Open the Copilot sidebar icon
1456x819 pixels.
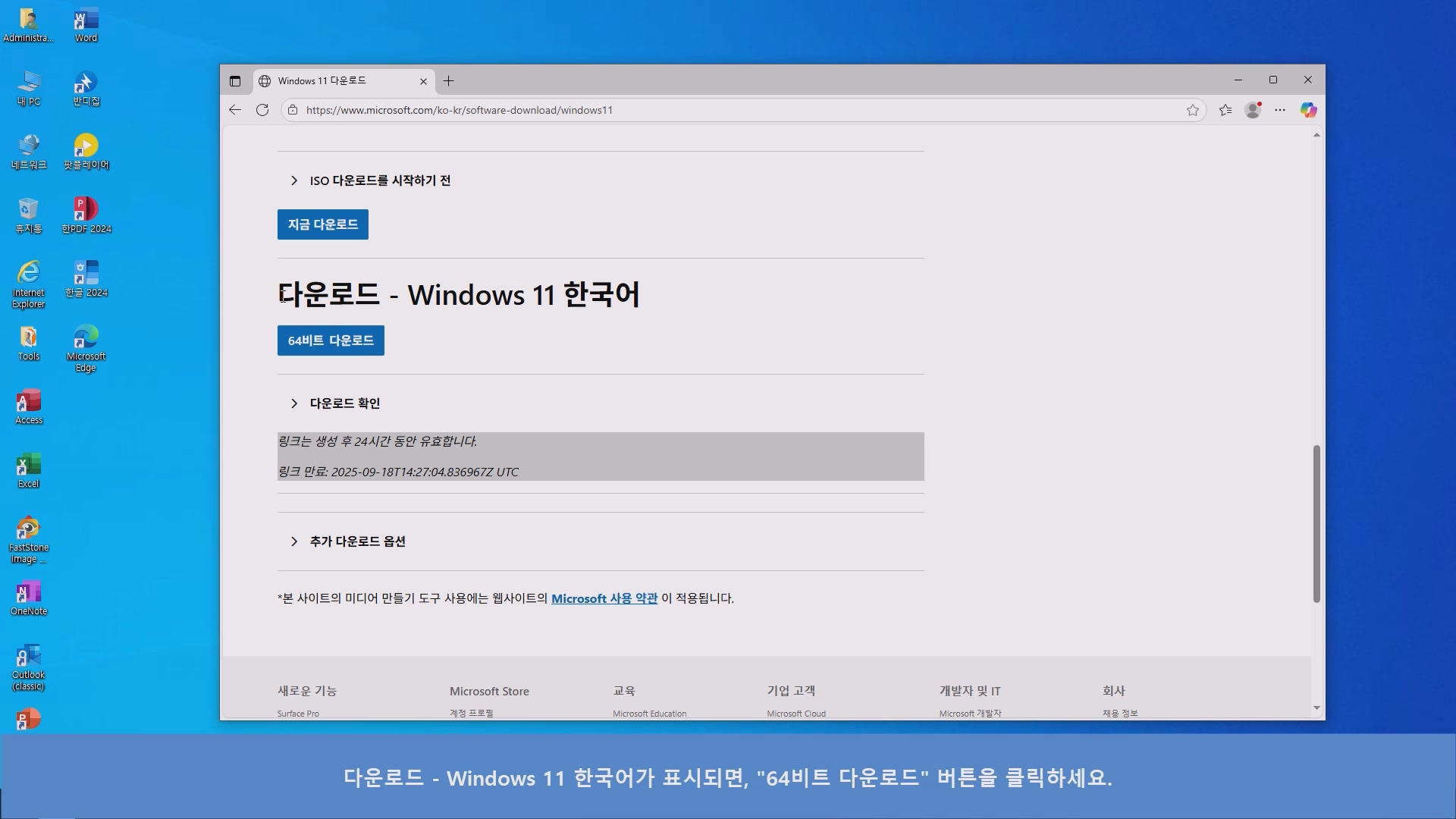[1309, 110]
